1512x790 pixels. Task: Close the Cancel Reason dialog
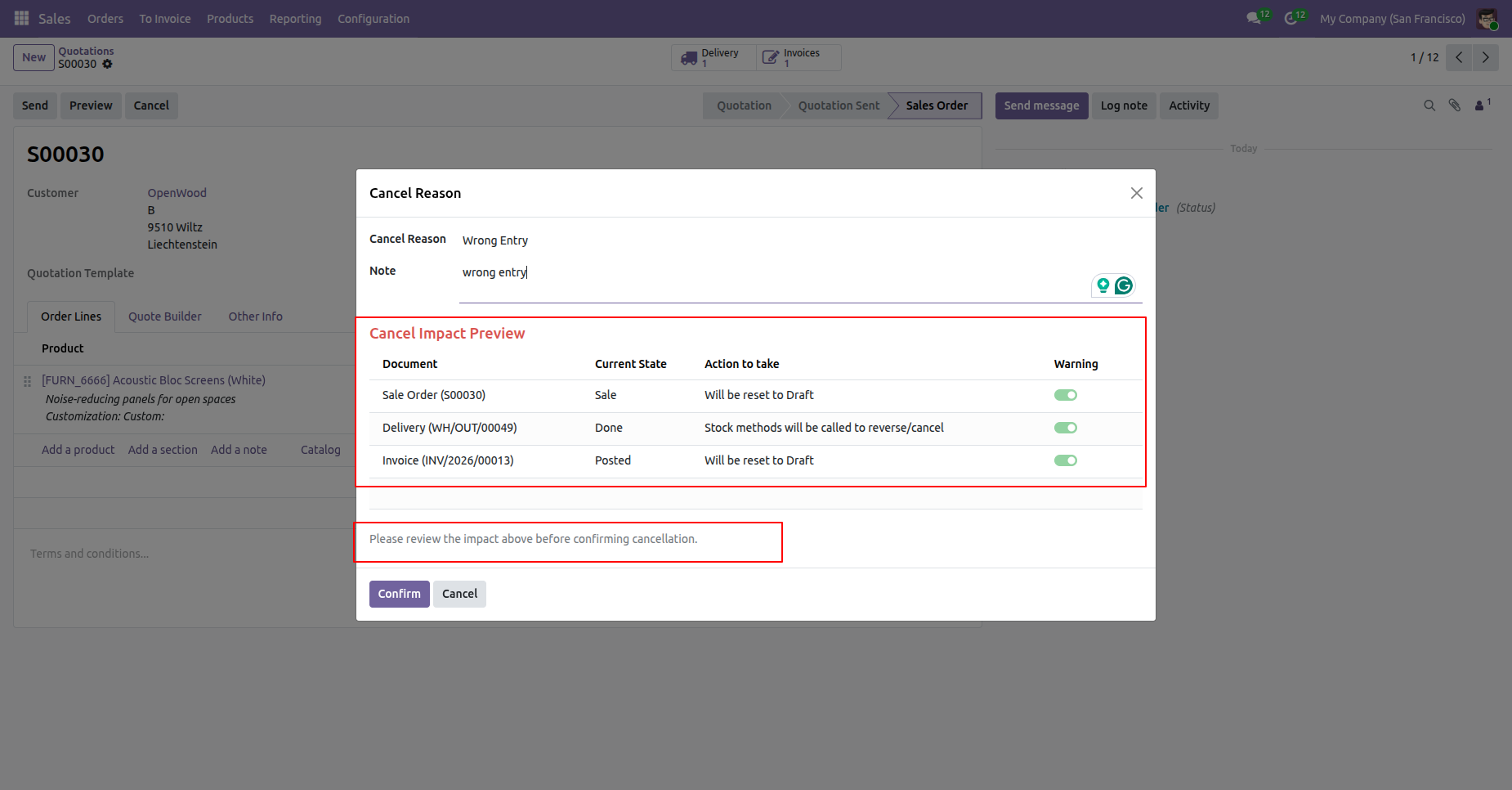coord(1136,193)
